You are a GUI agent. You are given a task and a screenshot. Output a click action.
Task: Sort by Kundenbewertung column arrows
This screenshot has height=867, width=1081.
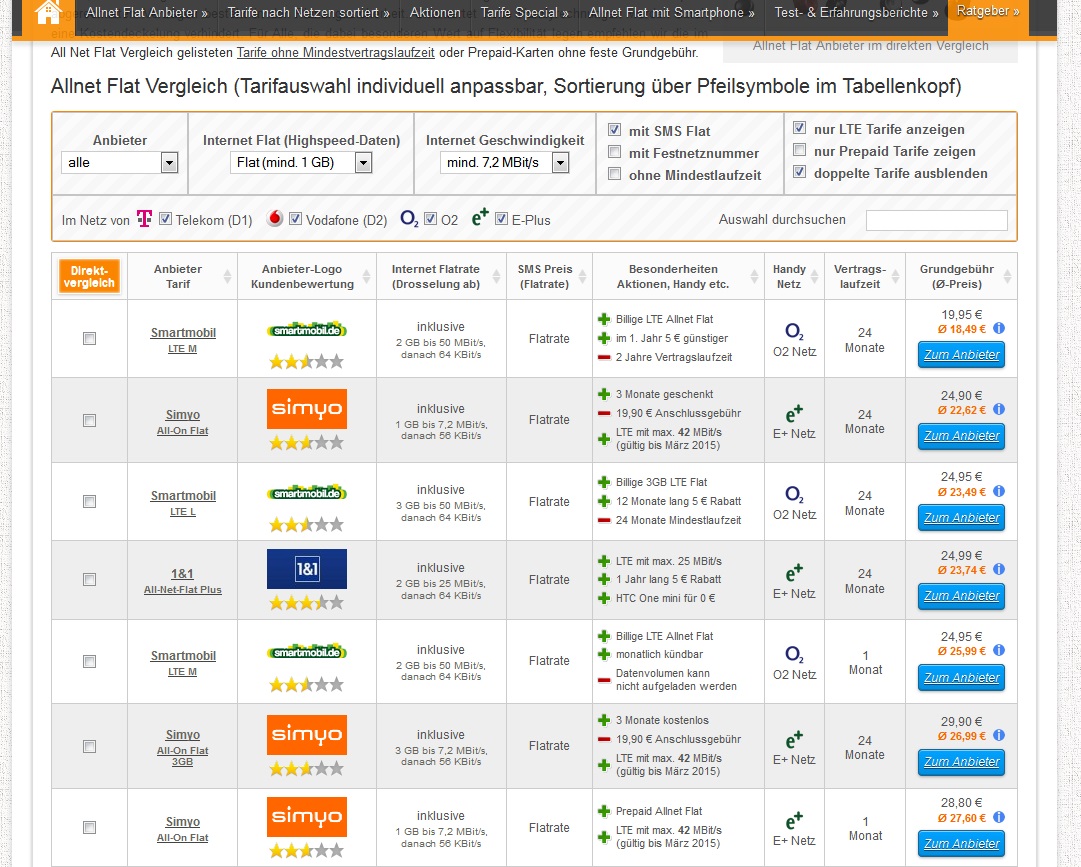tap(366, 277)
